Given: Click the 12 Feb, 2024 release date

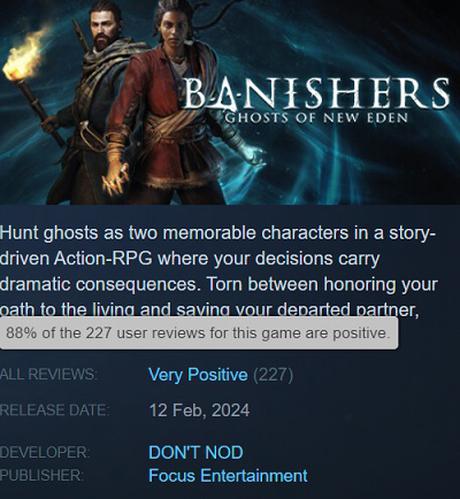Looking at the screenshot, I should 199,410.
